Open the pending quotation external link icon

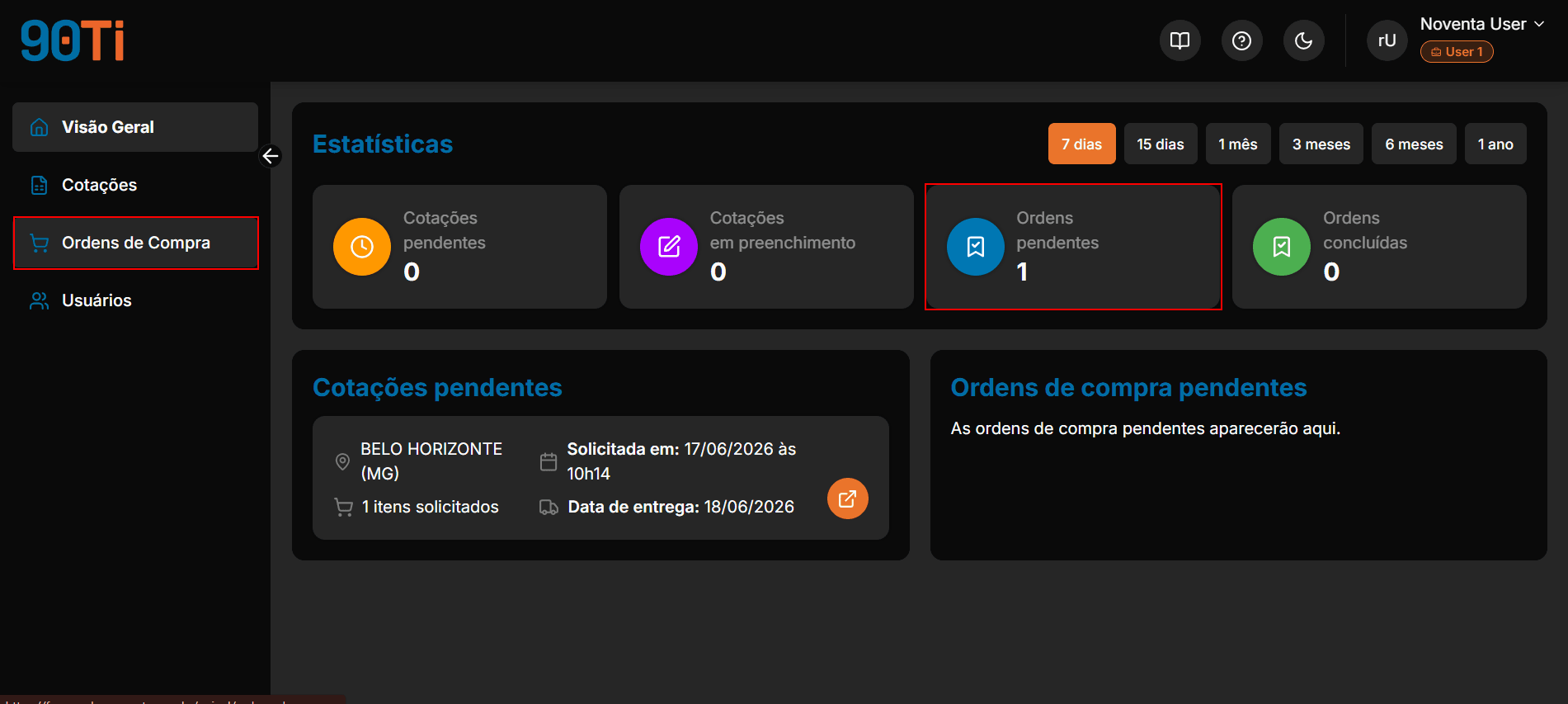847,498
